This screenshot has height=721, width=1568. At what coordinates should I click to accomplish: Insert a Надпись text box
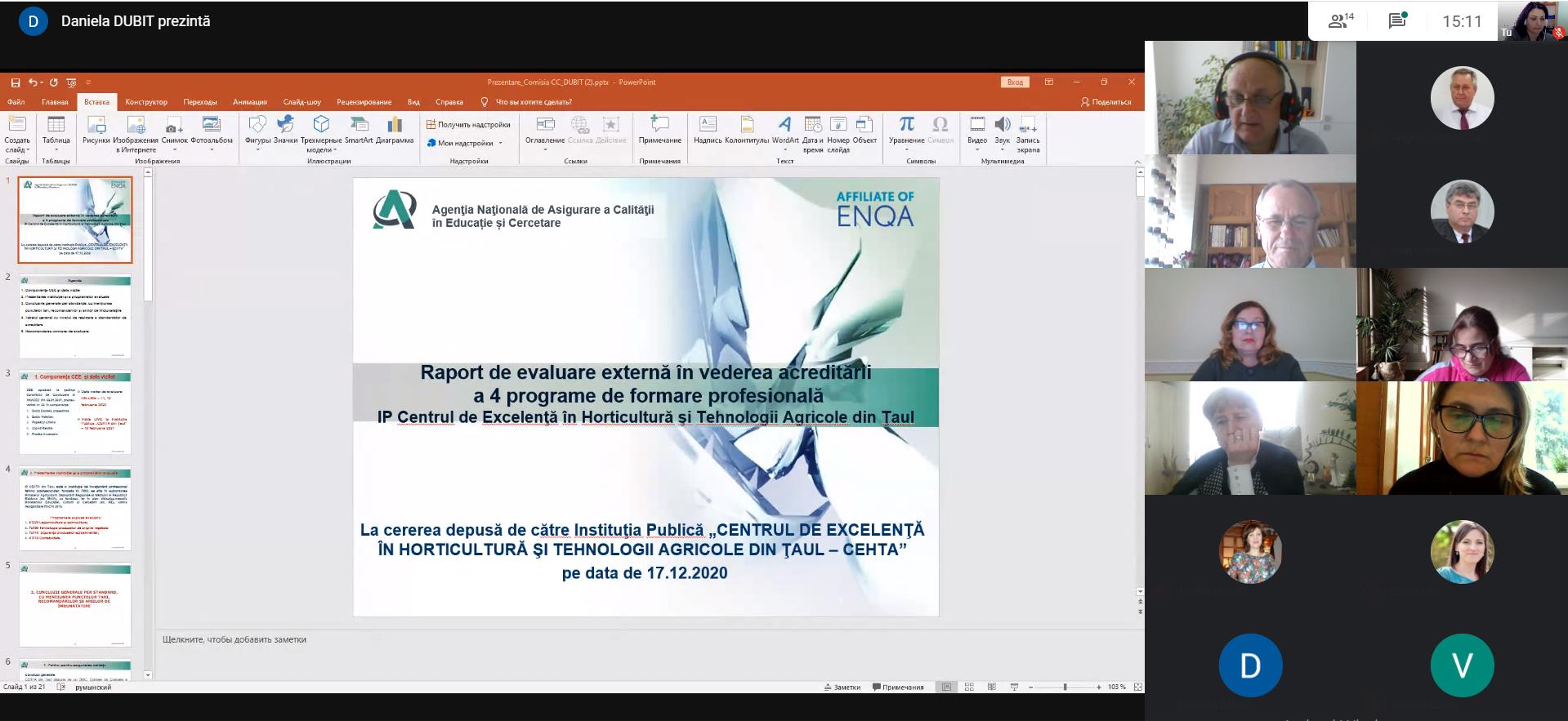click(708, 131)
